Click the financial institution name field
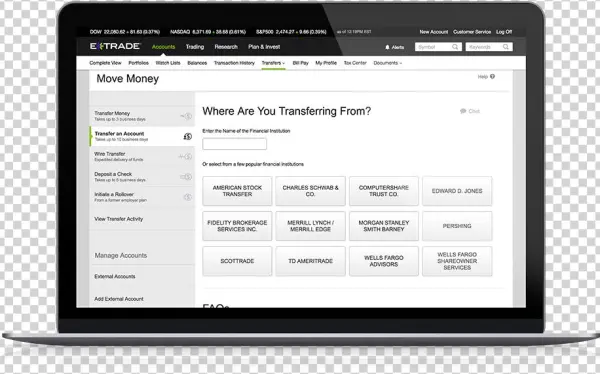The image size is (600, 374). pos(235,144)
